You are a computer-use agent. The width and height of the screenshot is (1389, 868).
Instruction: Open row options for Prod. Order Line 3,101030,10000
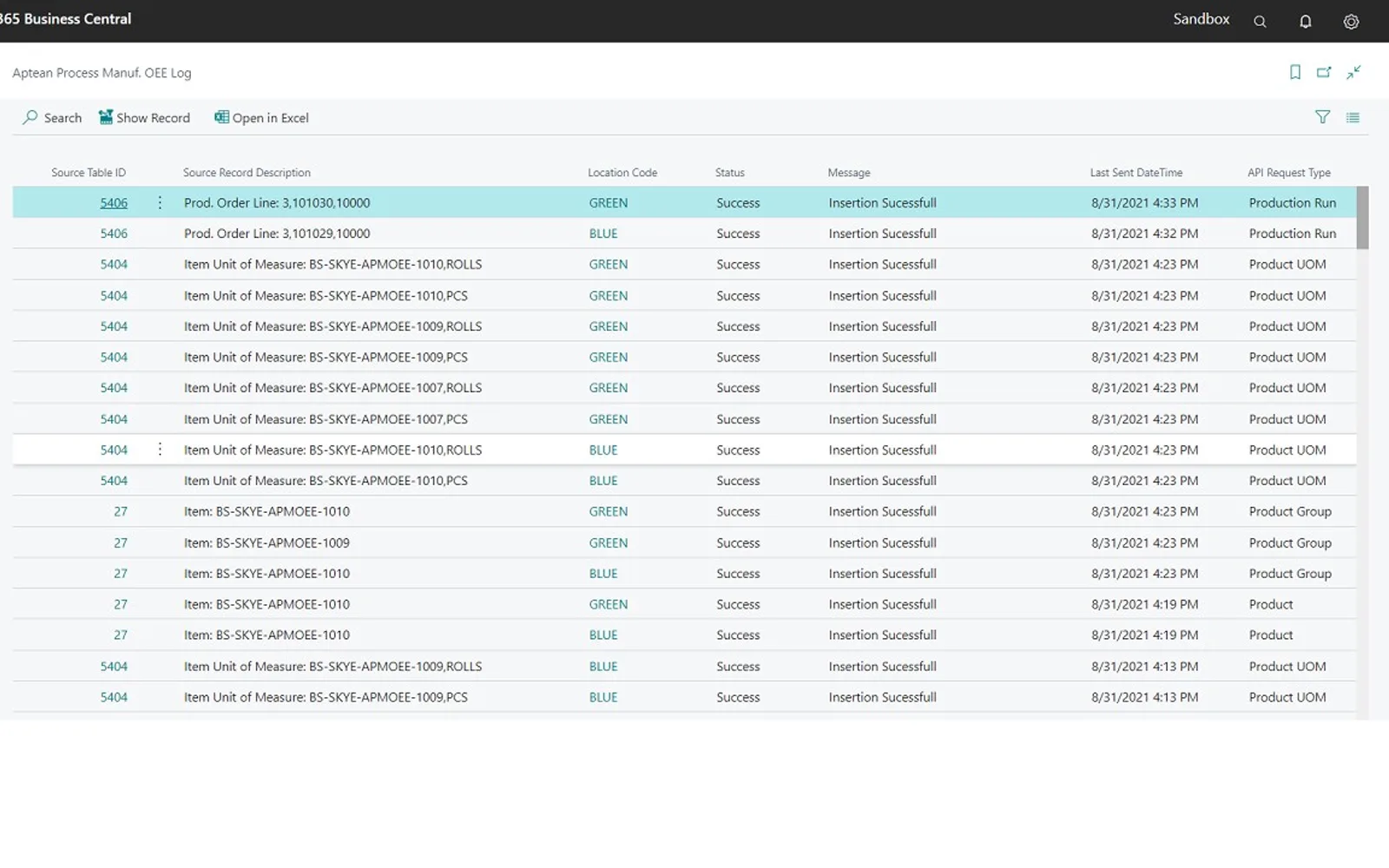tap(160, 202)
